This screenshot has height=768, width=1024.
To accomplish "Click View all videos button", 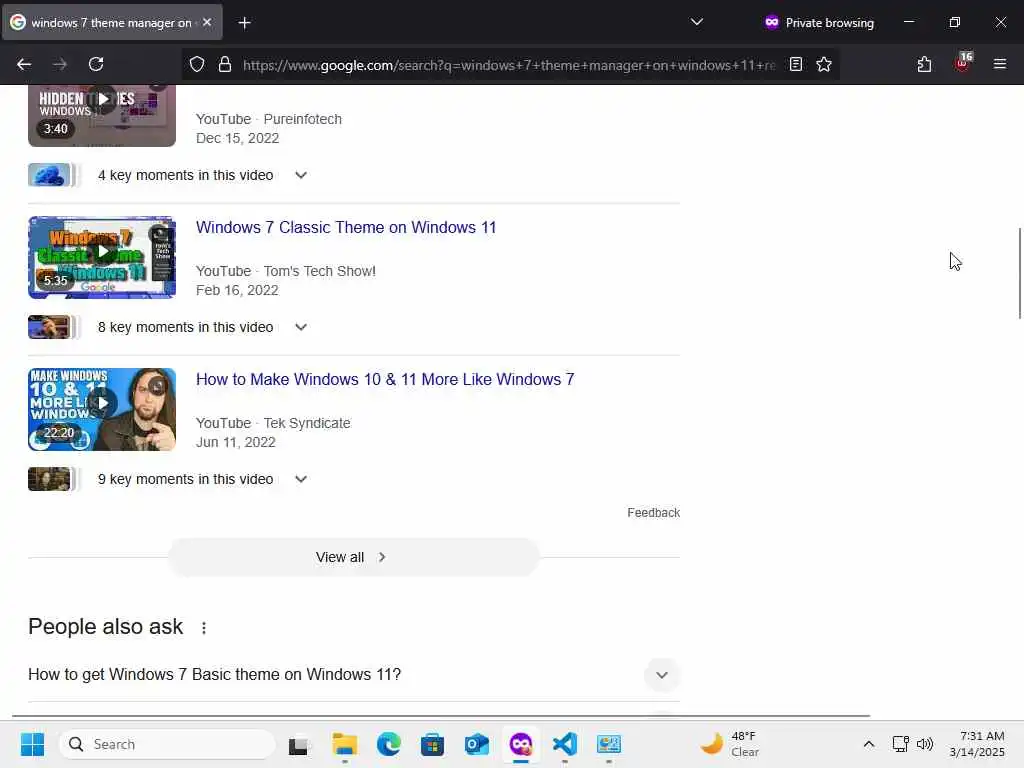I will click(353, 557).
